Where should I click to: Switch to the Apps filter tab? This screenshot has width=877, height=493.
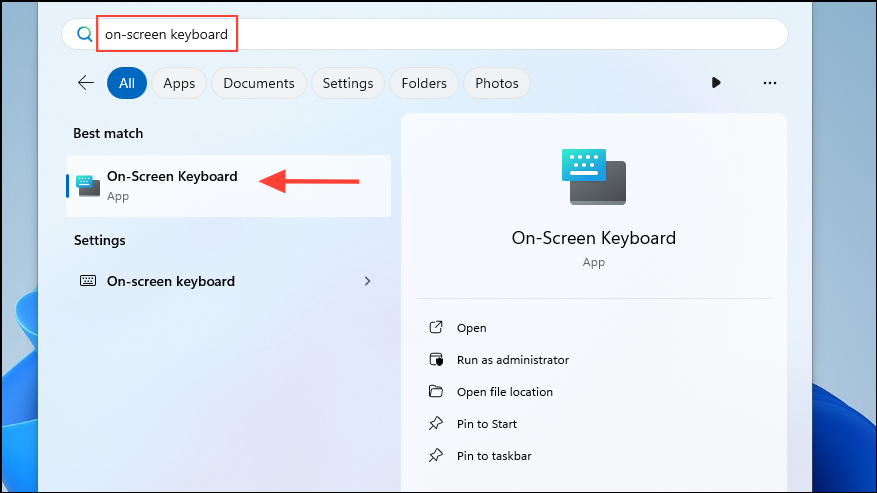[179, 83]
